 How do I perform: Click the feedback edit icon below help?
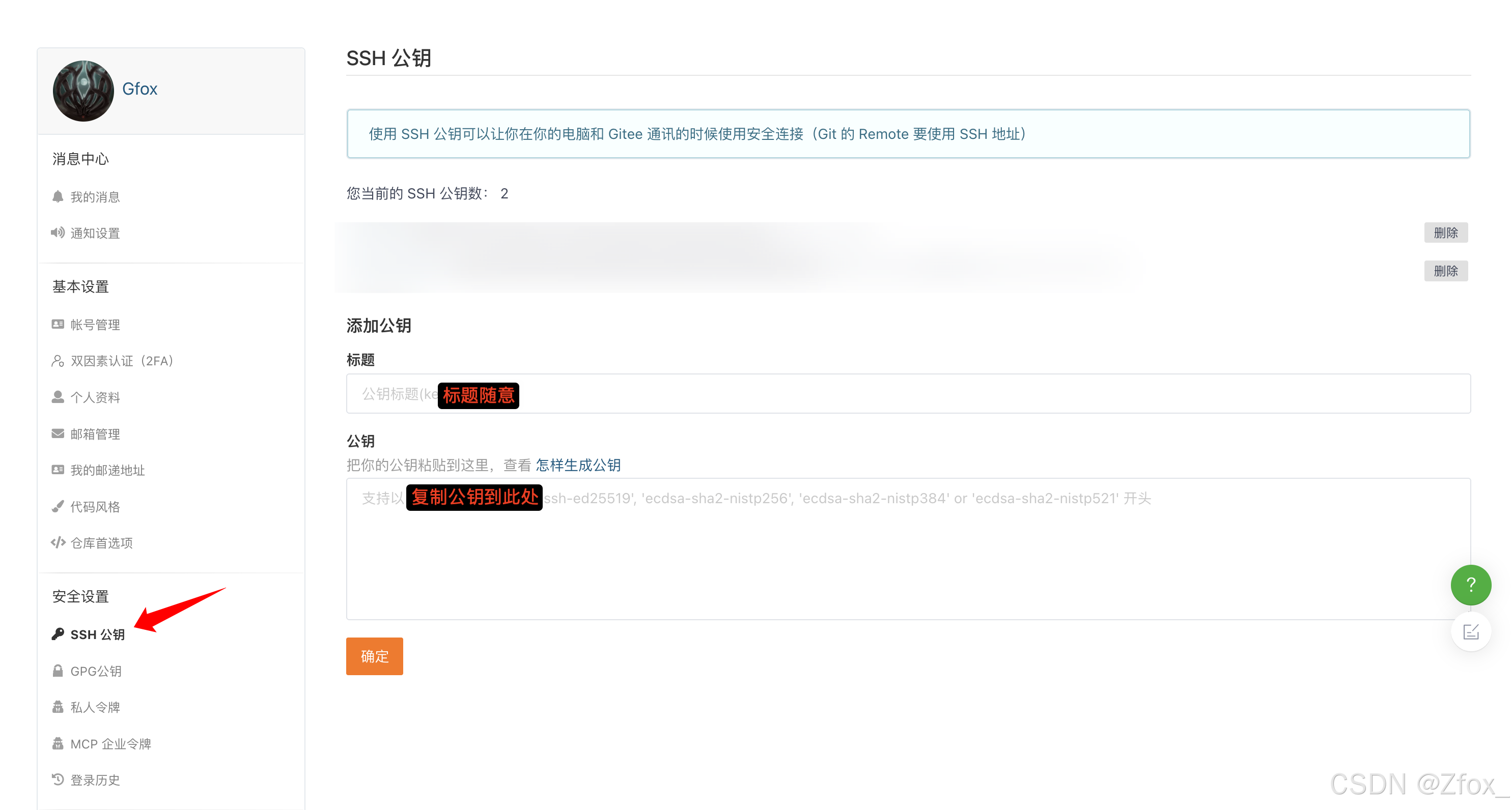pyautogui.click(x=1470, y=632)
